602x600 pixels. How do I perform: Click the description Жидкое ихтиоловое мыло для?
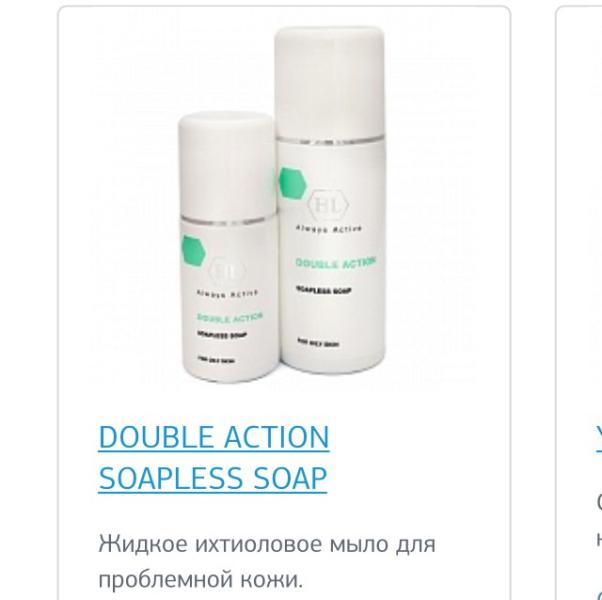[267, 544]
